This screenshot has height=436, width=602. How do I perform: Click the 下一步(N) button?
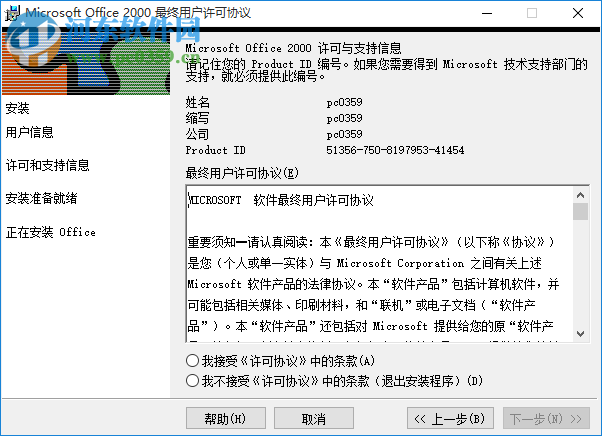click(x=546, y=418)
